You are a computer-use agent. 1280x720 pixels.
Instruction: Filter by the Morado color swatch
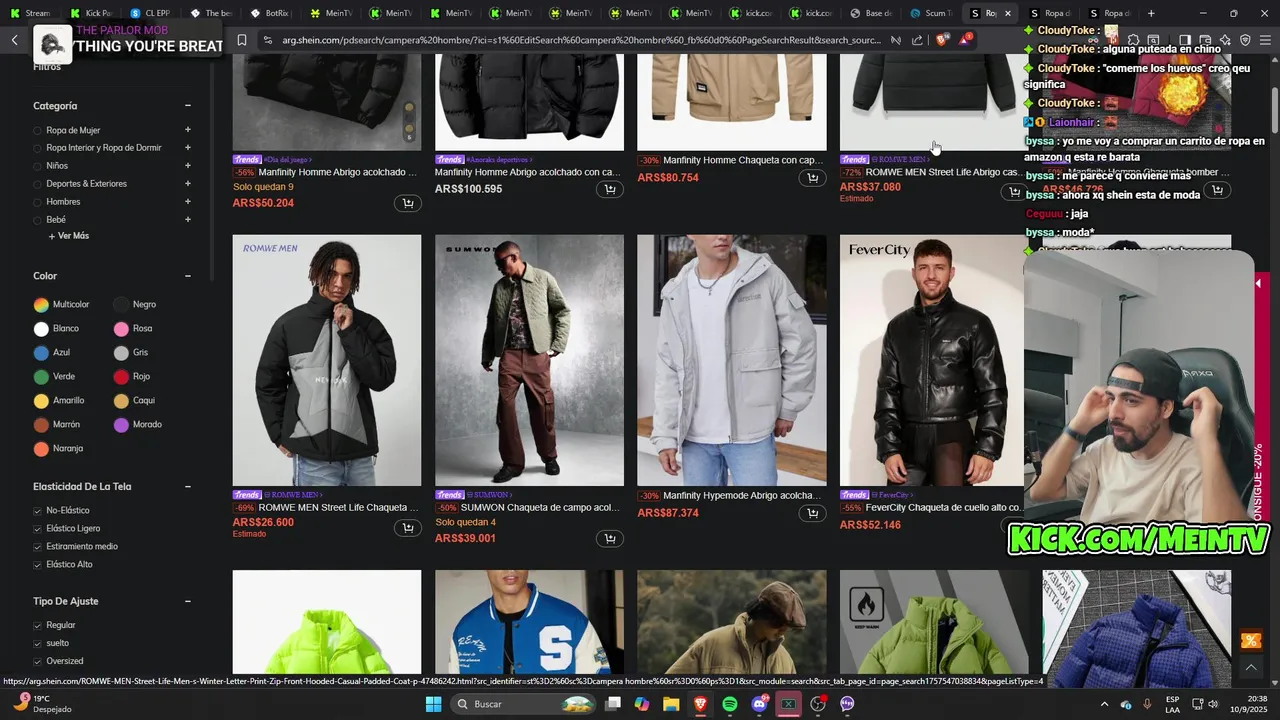pos(121,425)
